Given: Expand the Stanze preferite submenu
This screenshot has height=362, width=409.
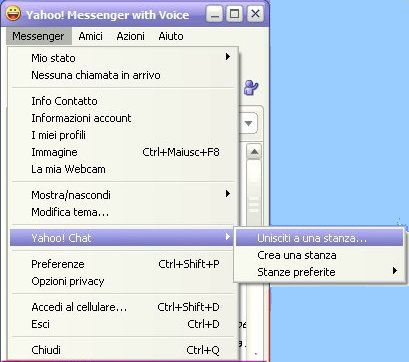Looking at the screenshot, I should point(319,272).
